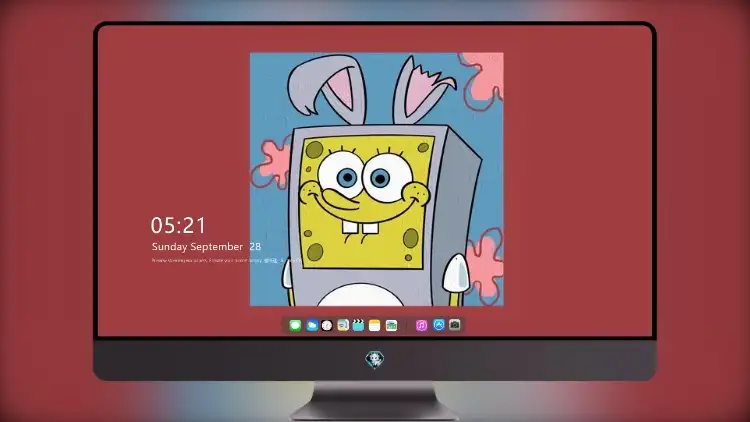Click the round logo on the monitor's lower bezel
The width and height of the screenshot is (750, 422).
[x=375, y=359]
